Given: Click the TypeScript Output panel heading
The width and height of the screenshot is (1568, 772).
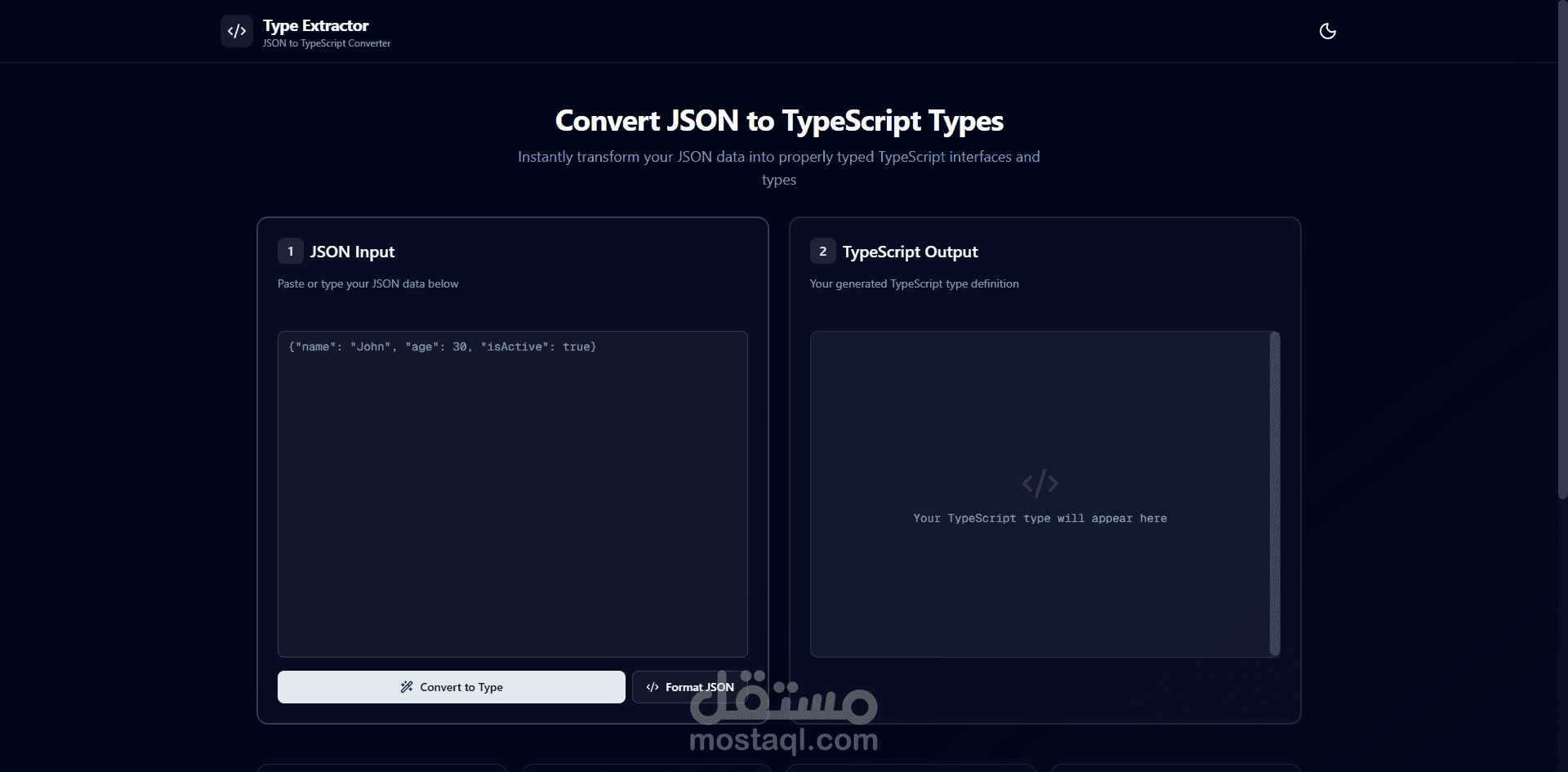Looking at the screenshot, I should 910,251.
